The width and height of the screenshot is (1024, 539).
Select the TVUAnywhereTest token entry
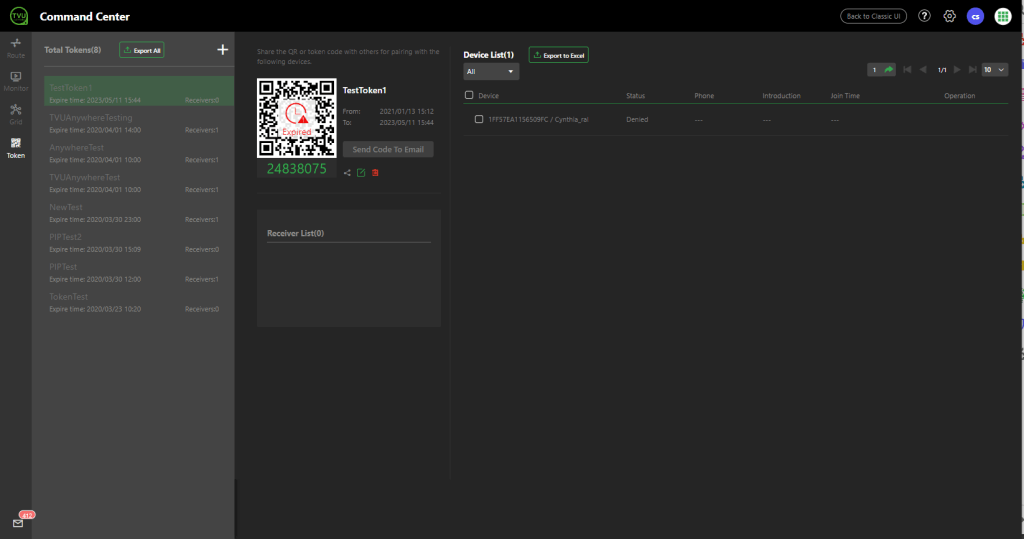coord(139,183)
